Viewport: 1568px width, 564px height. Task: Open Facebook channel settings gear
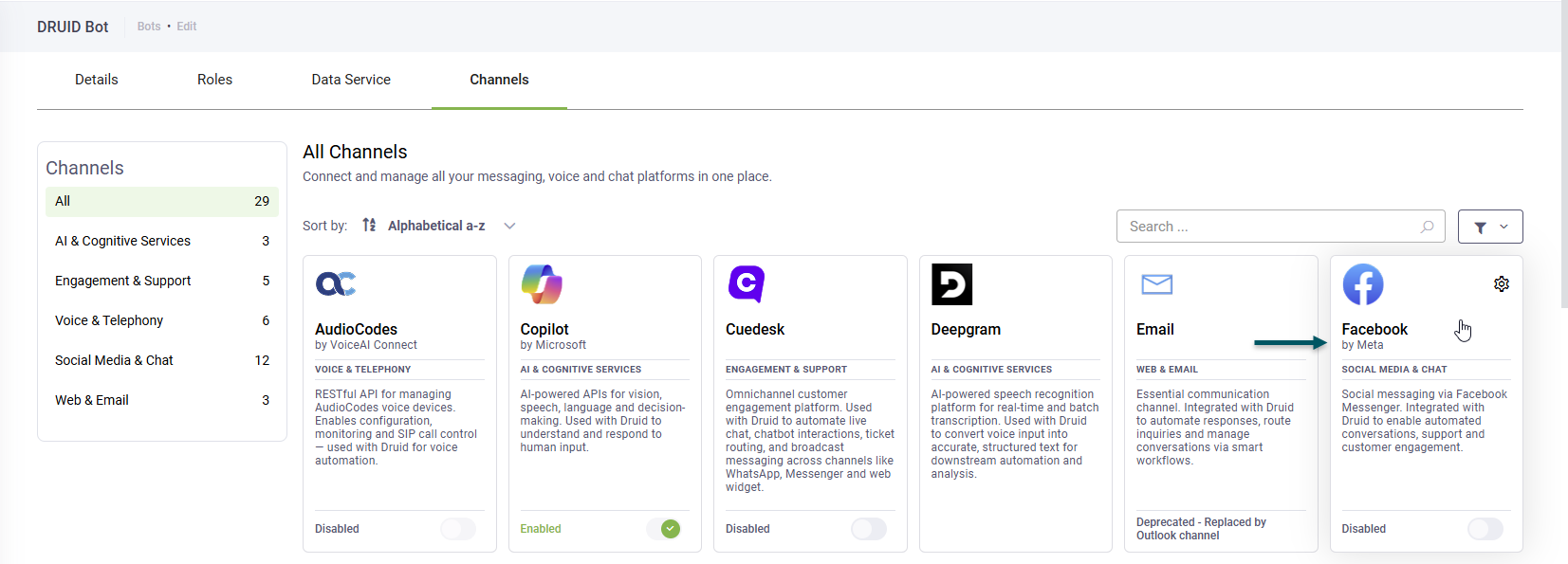(1501, 284)
